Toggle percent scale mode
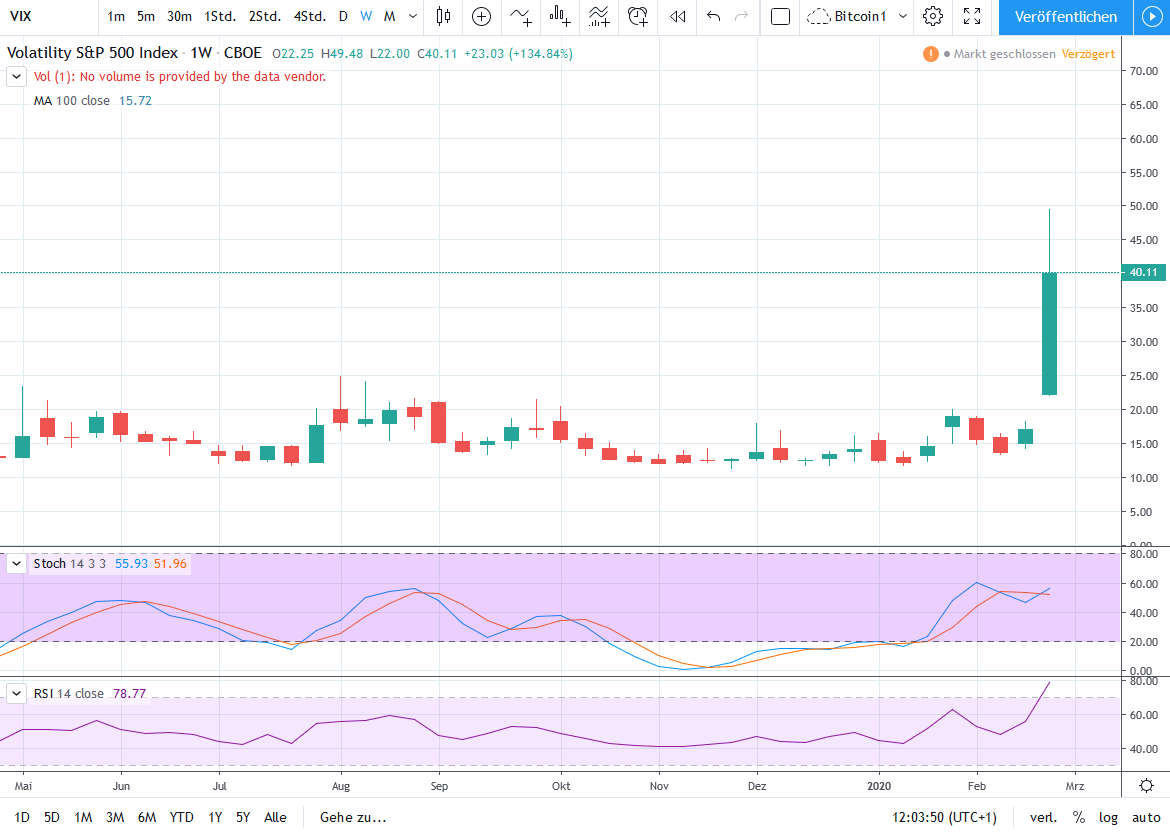The width and height of the screenshot is (1170, 834). (x=1079, y=817)
